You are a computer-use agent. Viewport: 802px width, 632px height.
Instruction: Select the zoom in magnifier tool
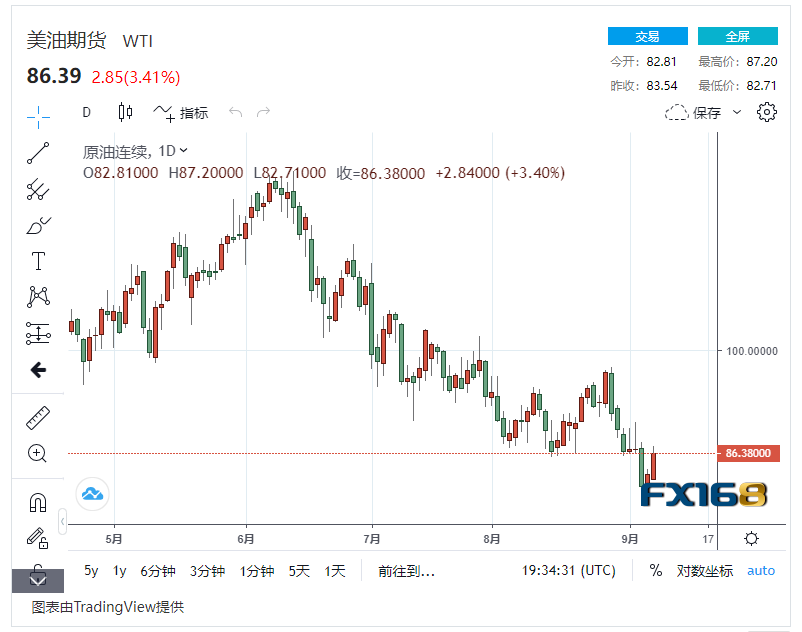37,454
